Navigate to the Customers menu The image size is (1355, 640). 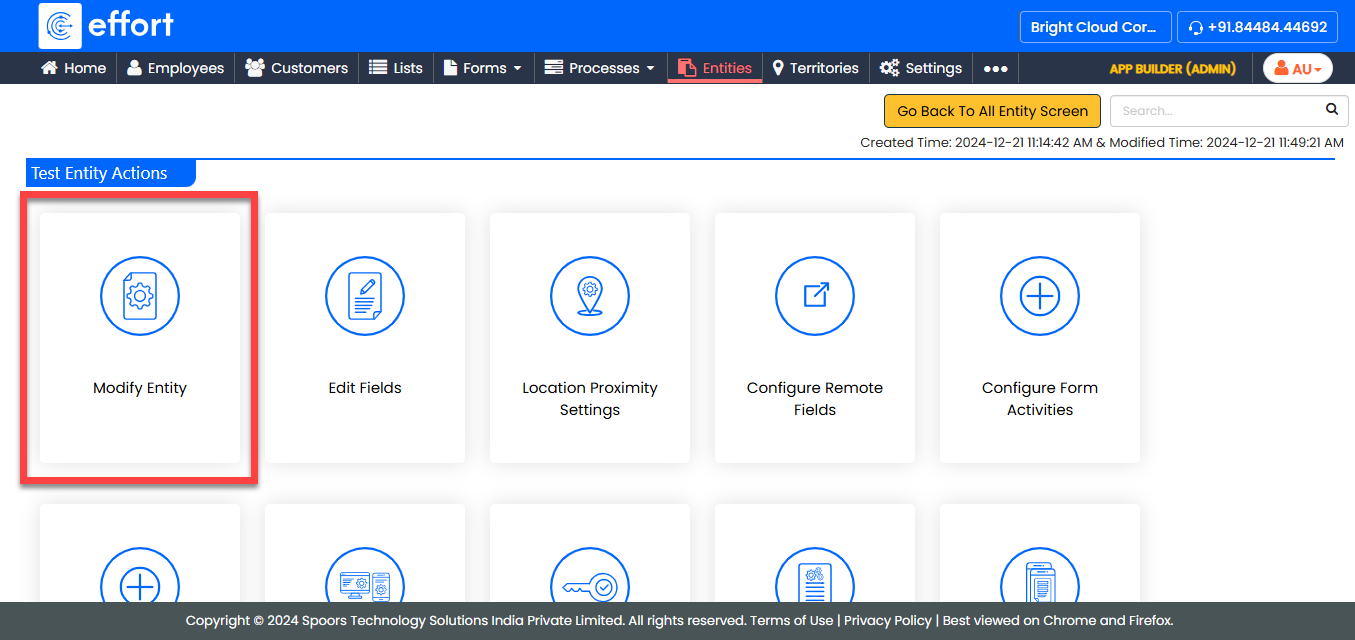point(297,68)
